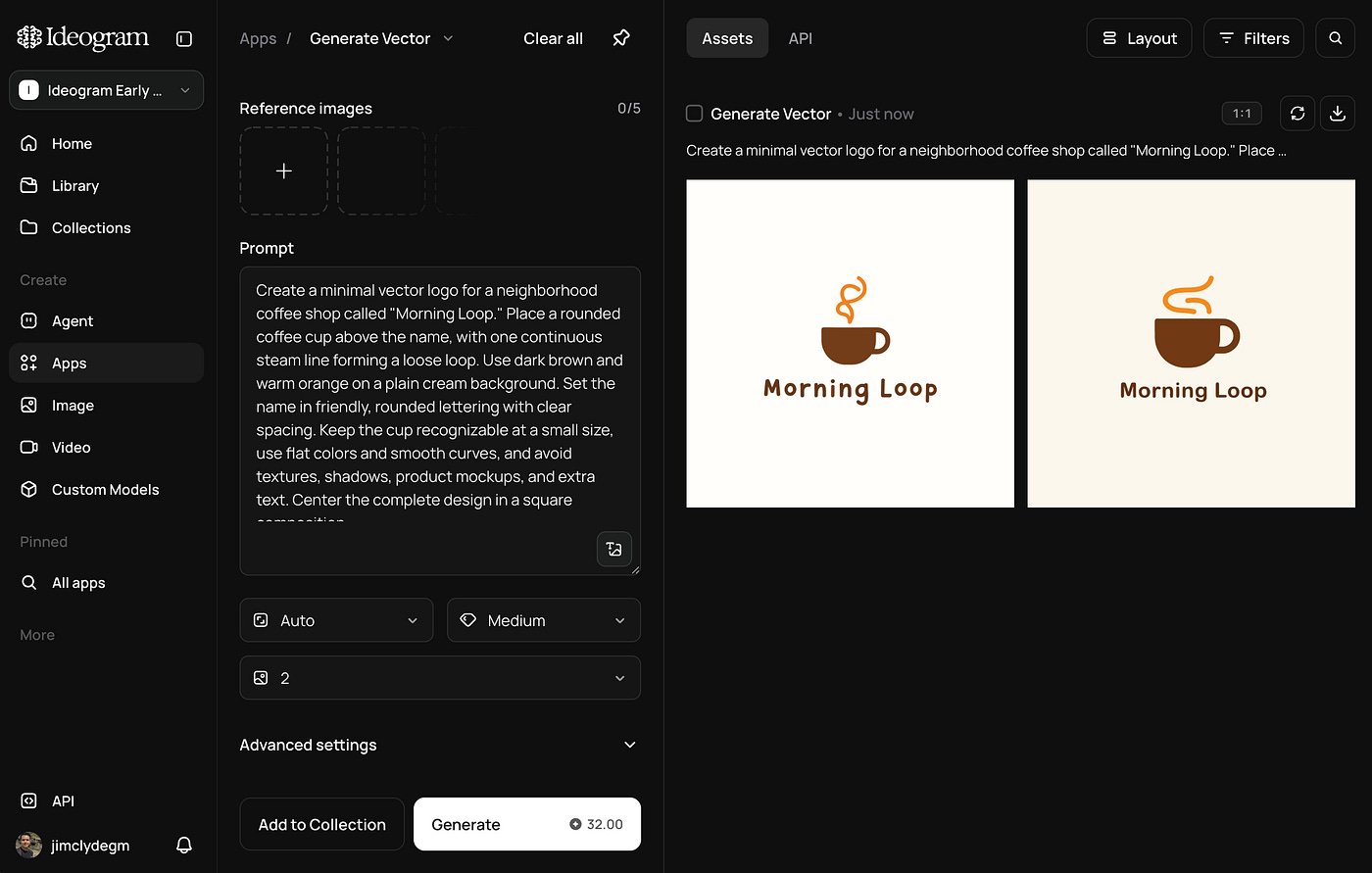The height and width of the screenshot is (873, 1372).
Task: Select the Generate Vector checkbox
Action: pos(695,114)
